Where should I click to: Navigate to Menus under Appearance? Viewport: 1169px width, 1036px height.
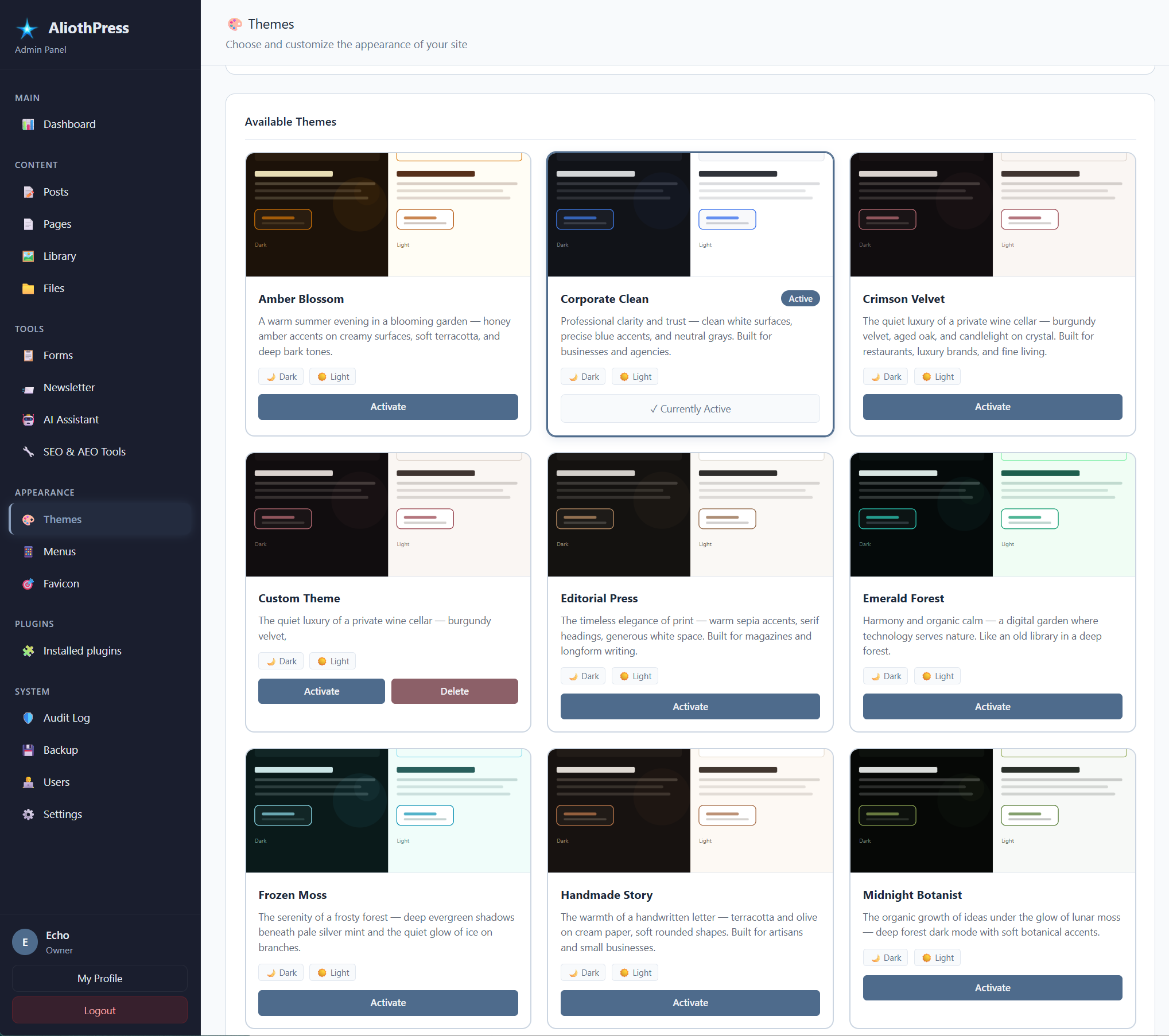click(x=100, y=552)
